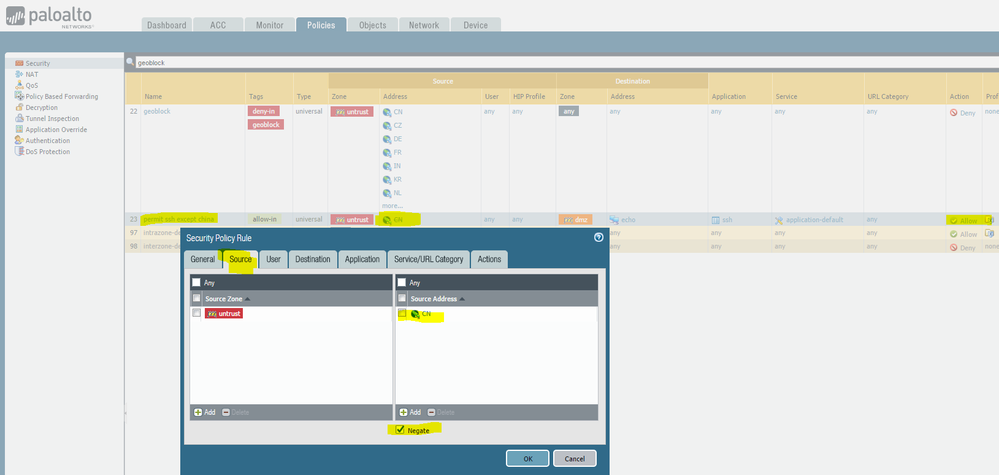
Task: Toggle the Source Zone header select-all checkbox
Action: pos(196,298)
